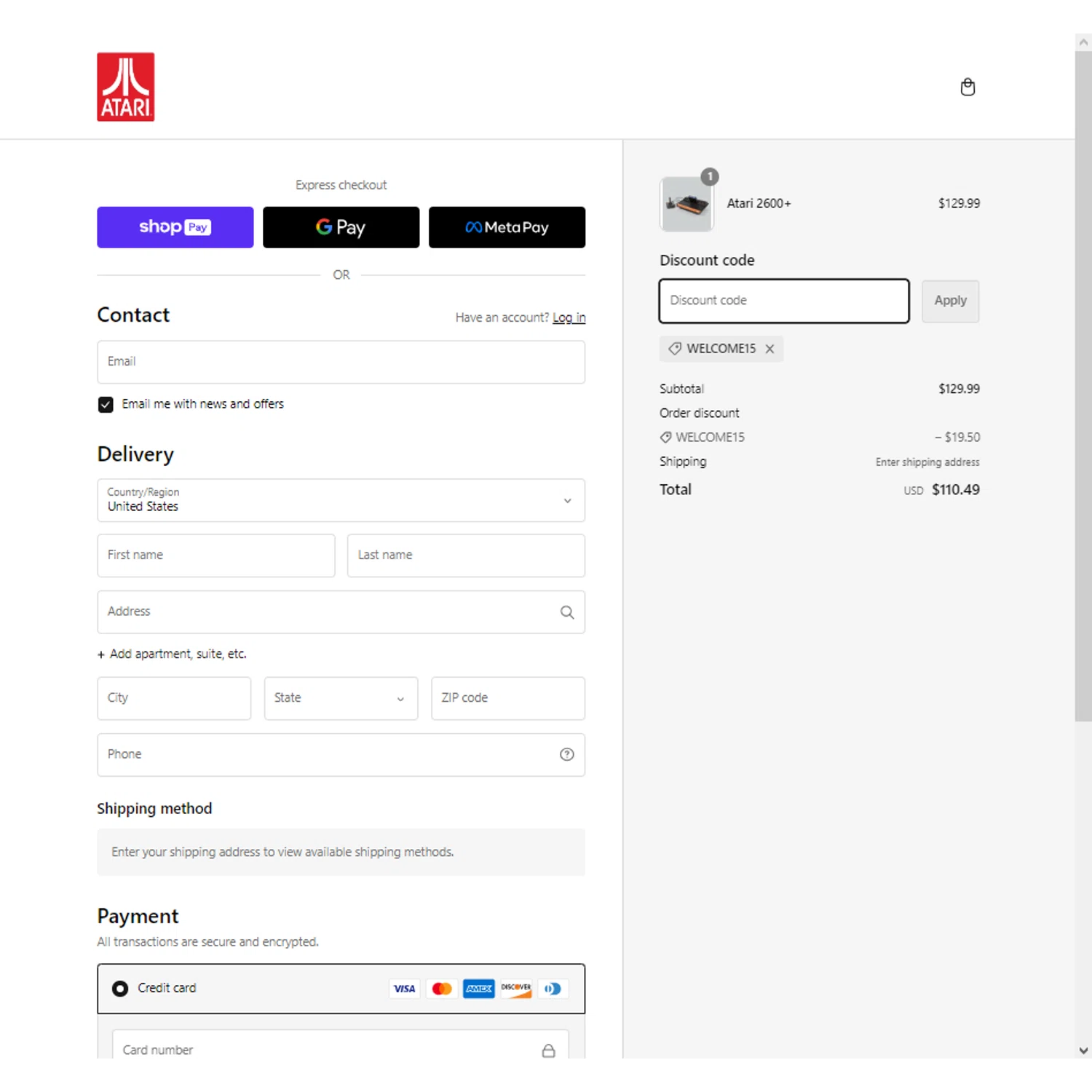Click the scrollbar up arrow
Screen dimensions: 1092x1092
[1083, 42]
